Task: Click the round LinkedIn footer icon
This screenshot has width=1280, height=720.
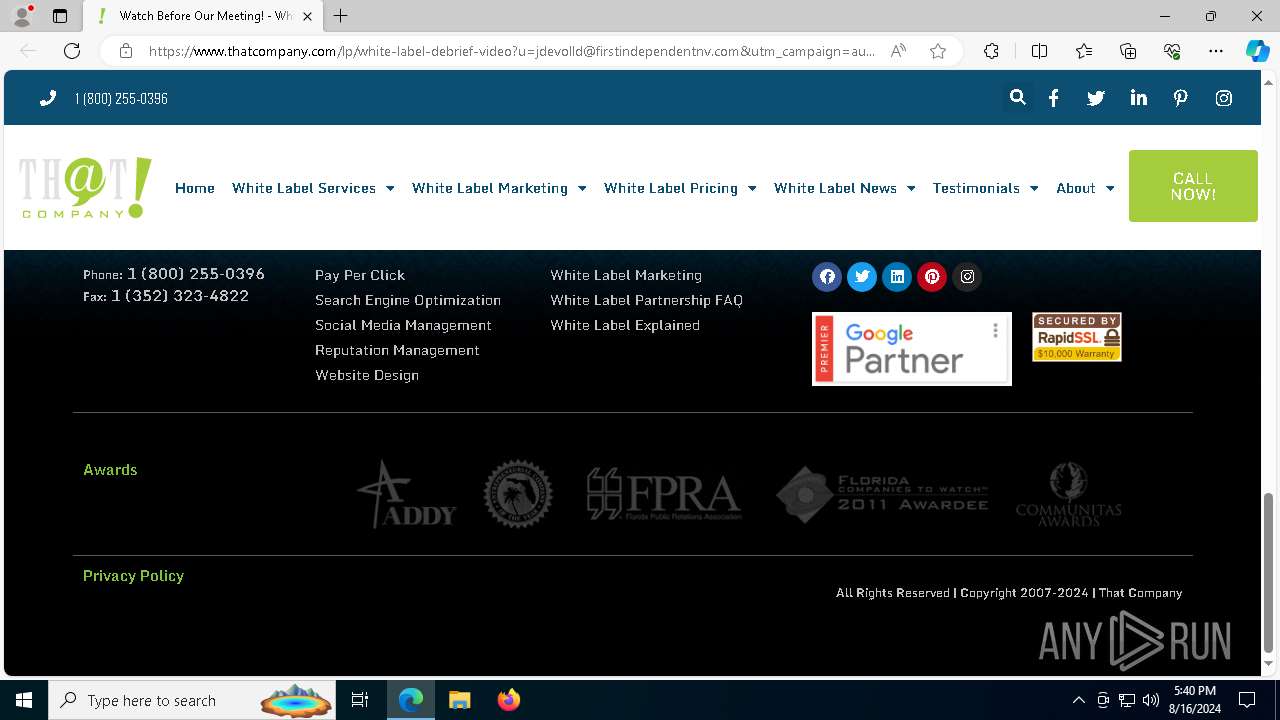Action: click(x=897, y=277)
